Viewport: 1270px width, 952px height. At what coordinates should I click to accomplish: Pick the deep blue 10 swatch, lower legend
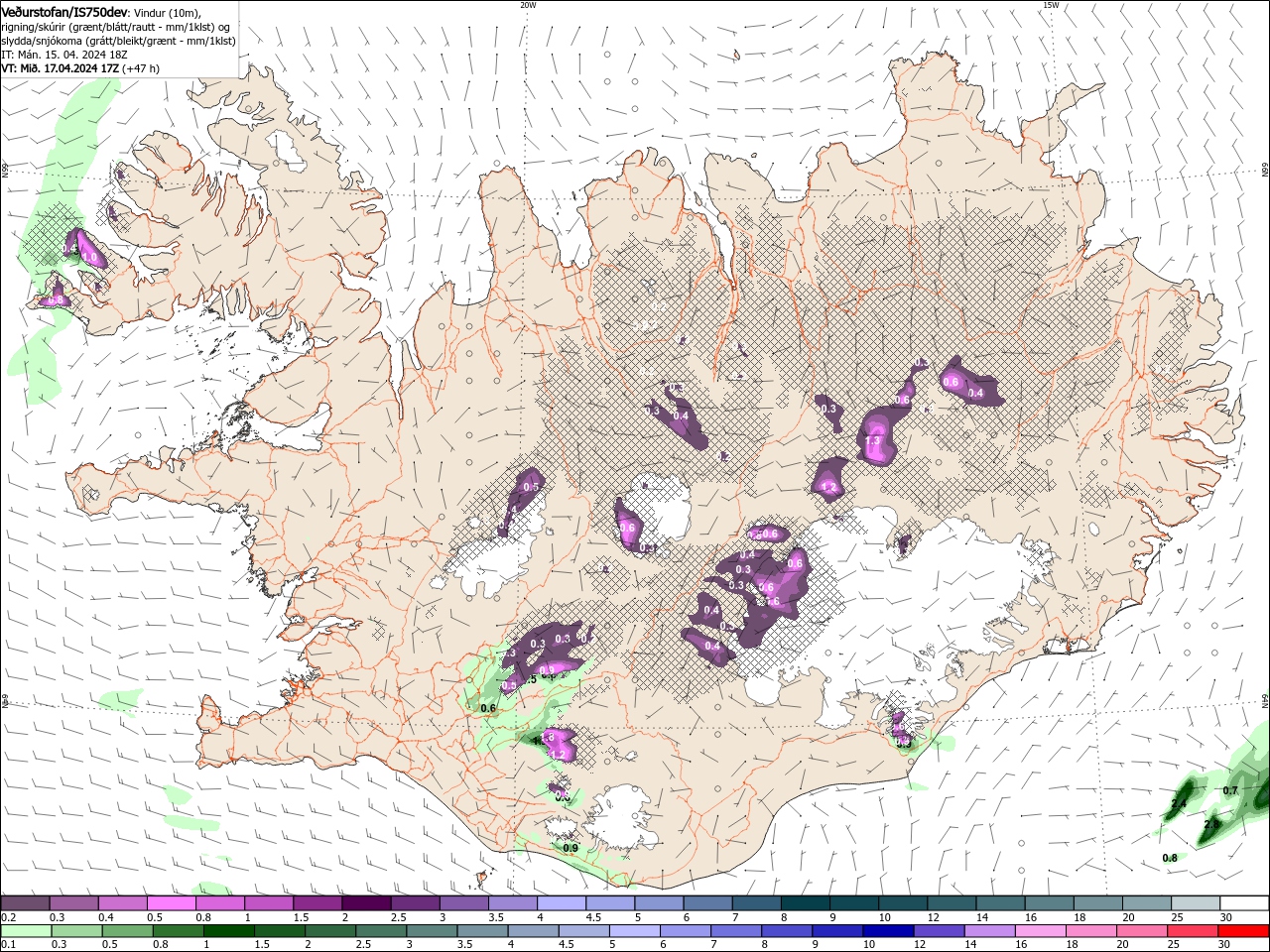point(888,931)
